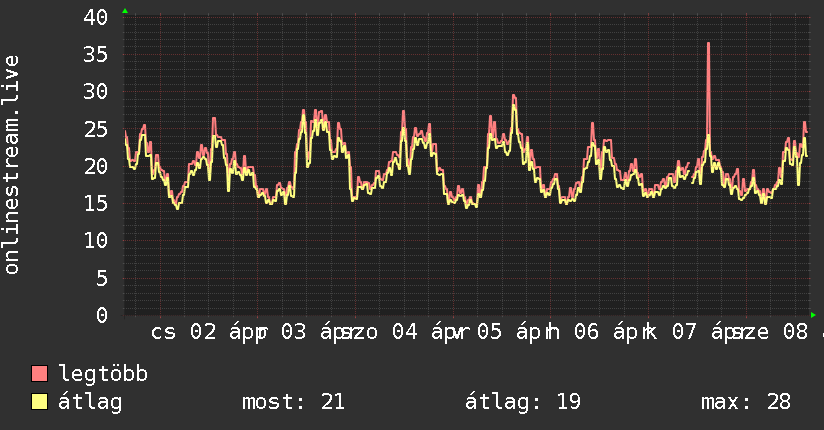Click the green arrow atop the y-axis
The image size is (824, 430).
click(125, 11)
